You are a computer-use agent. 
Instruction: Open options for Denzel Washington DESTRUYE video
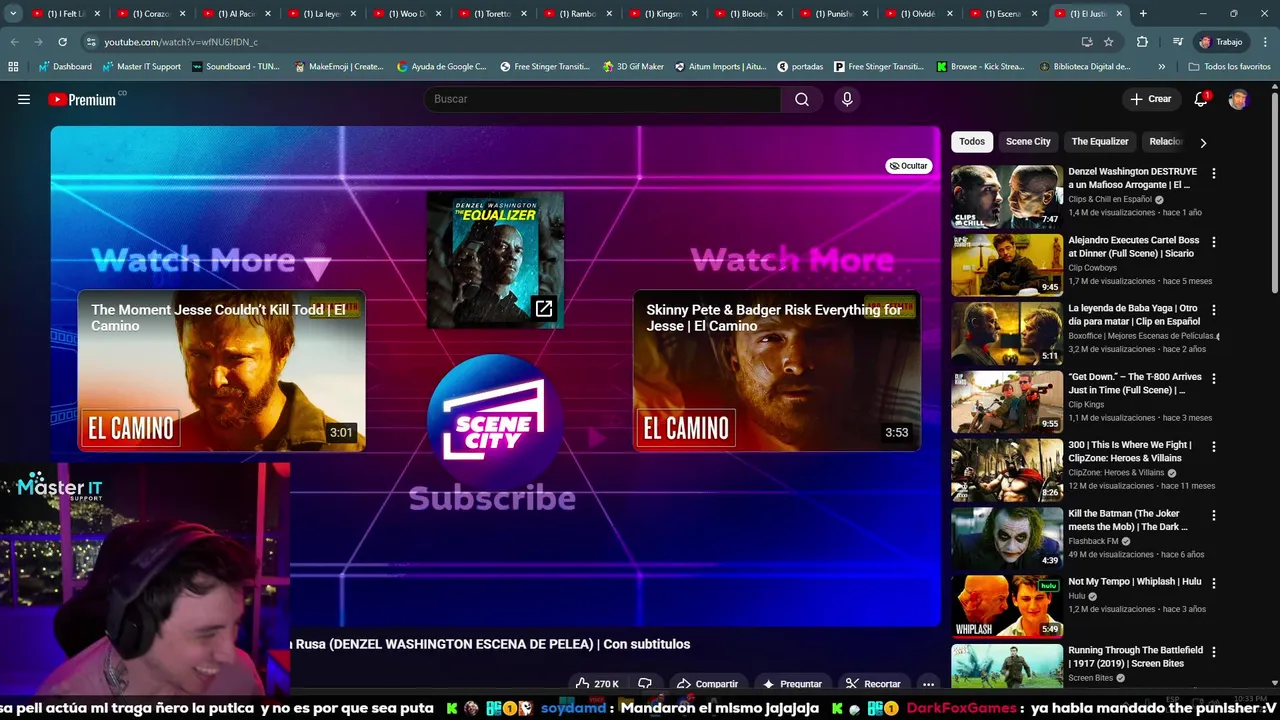click(x=1214, y=173)
